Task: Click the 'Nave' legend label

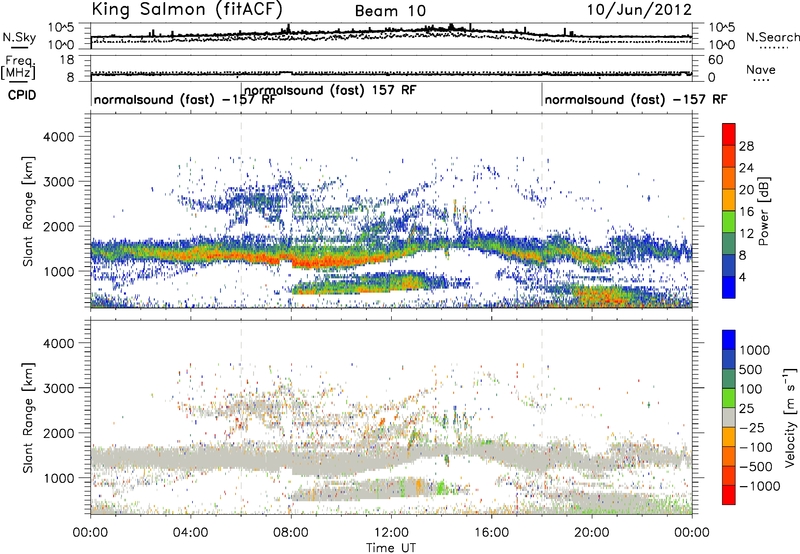Action: point(761,70)
